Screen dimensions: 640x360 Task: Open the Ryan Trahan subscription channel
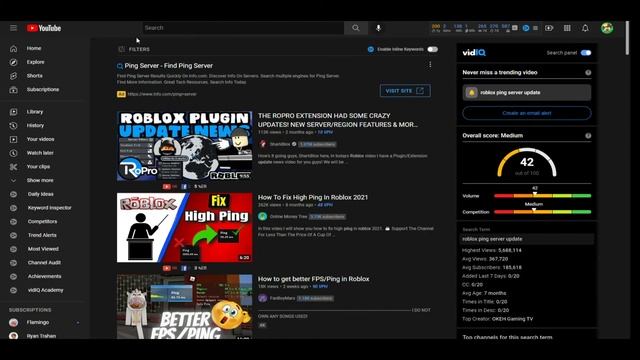(x=41, y=336)
